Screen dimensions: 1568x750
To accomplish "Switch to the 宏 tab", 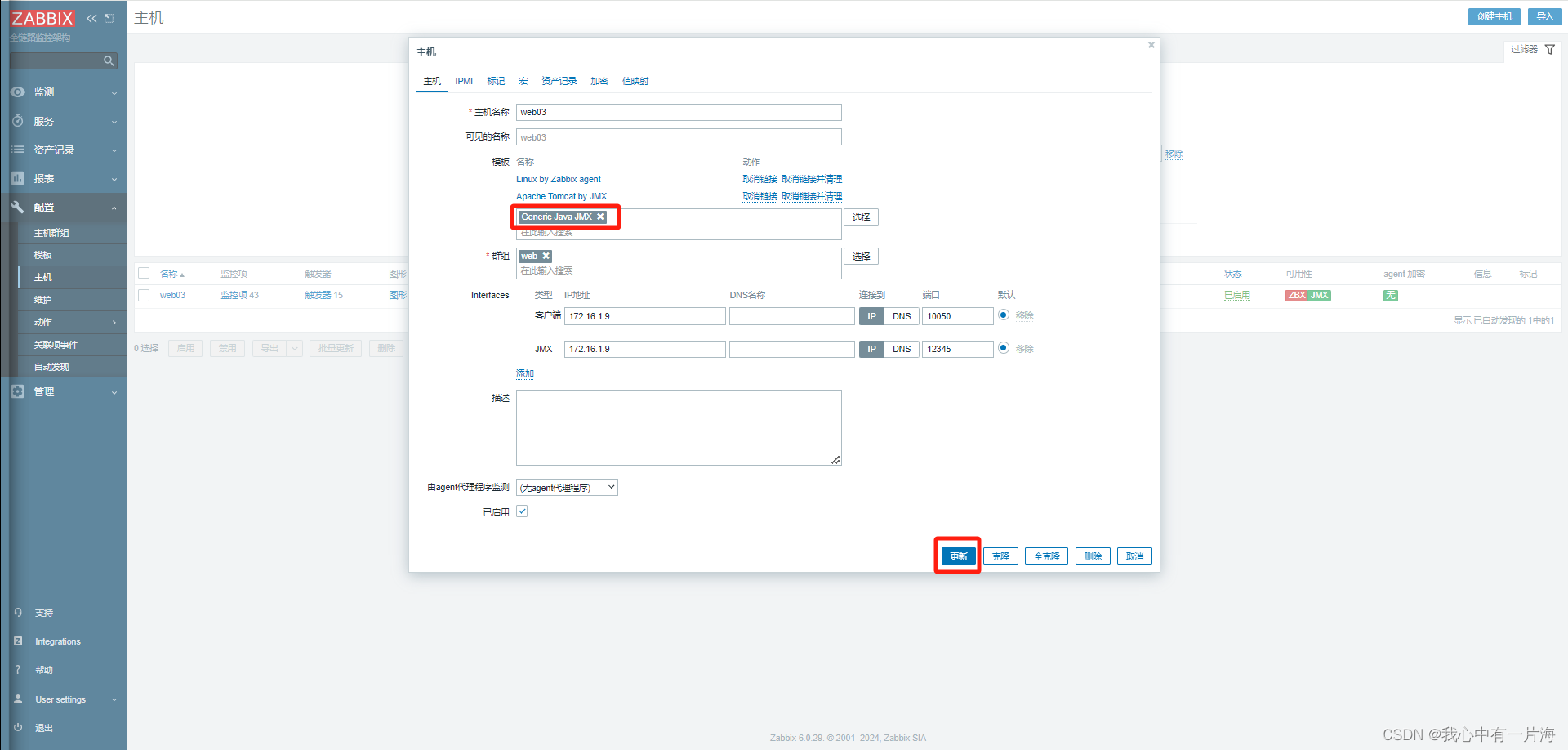I will tap(523, 81).
